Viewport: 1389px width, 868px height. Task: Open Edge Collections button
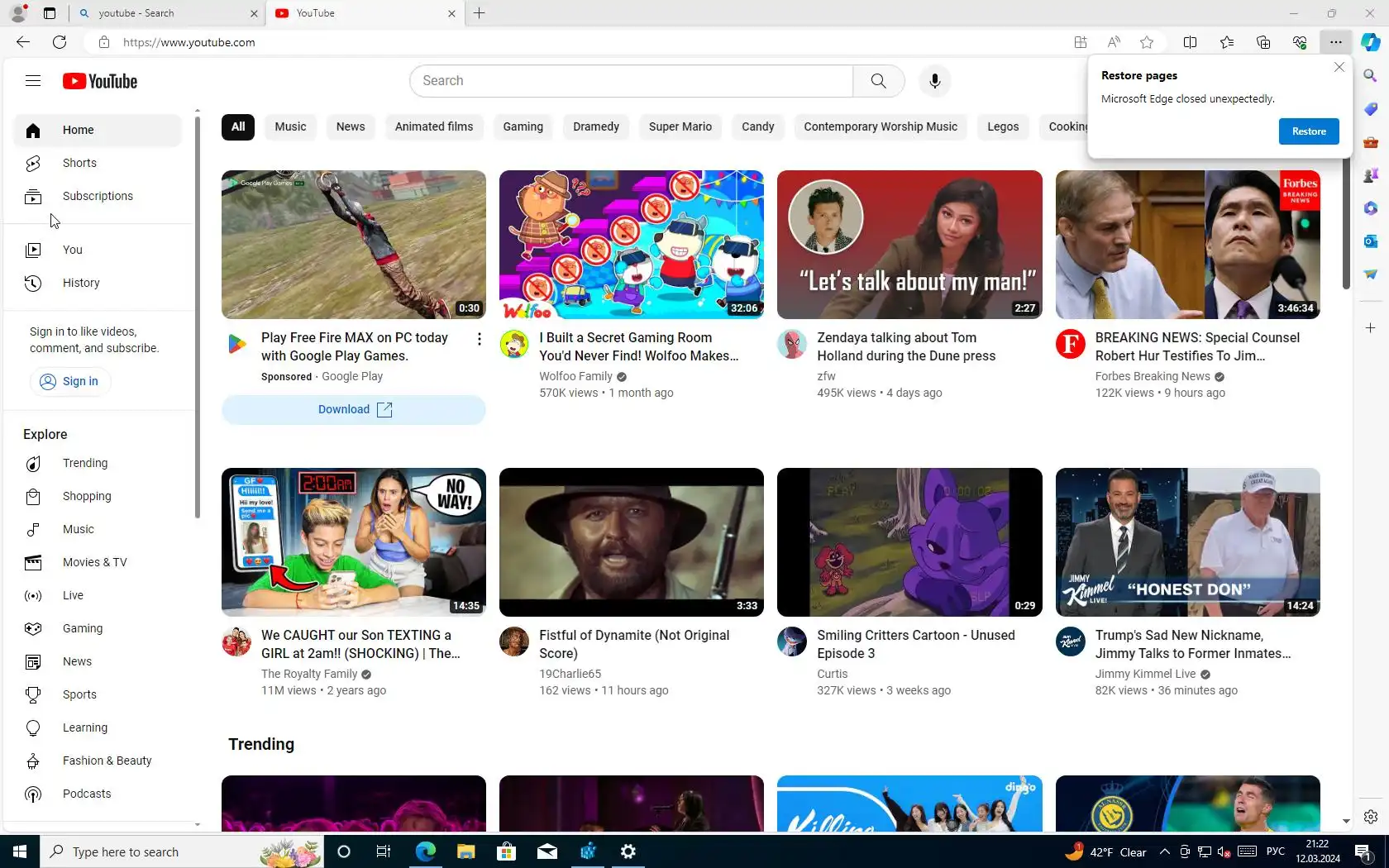[1263, 42]
